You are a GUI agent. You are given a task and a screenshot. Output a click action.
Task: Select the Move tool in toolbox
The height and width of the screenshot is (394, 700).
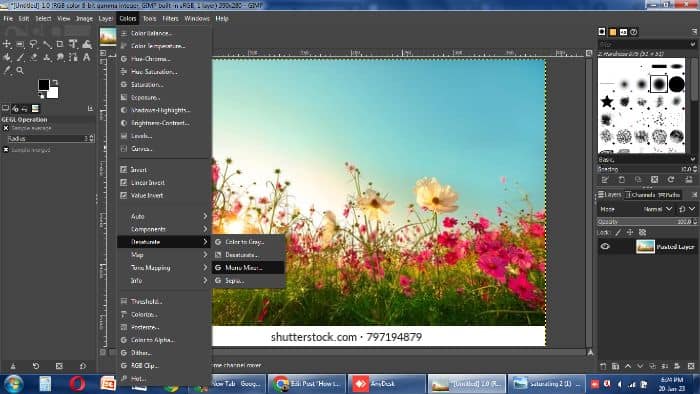click(x=7, y=44)
